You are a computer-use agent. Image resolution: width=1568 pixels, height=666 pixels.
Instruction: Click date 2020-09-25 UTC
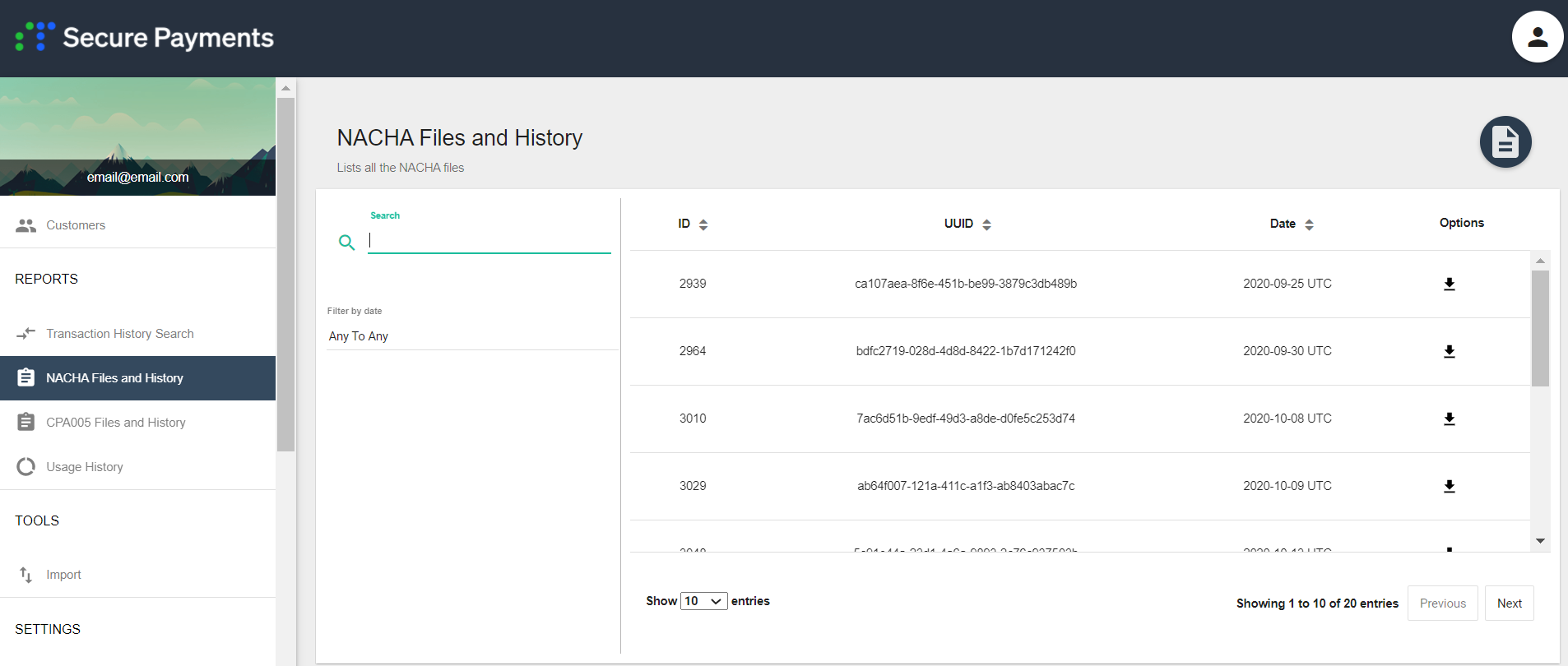coord(1287,284)
